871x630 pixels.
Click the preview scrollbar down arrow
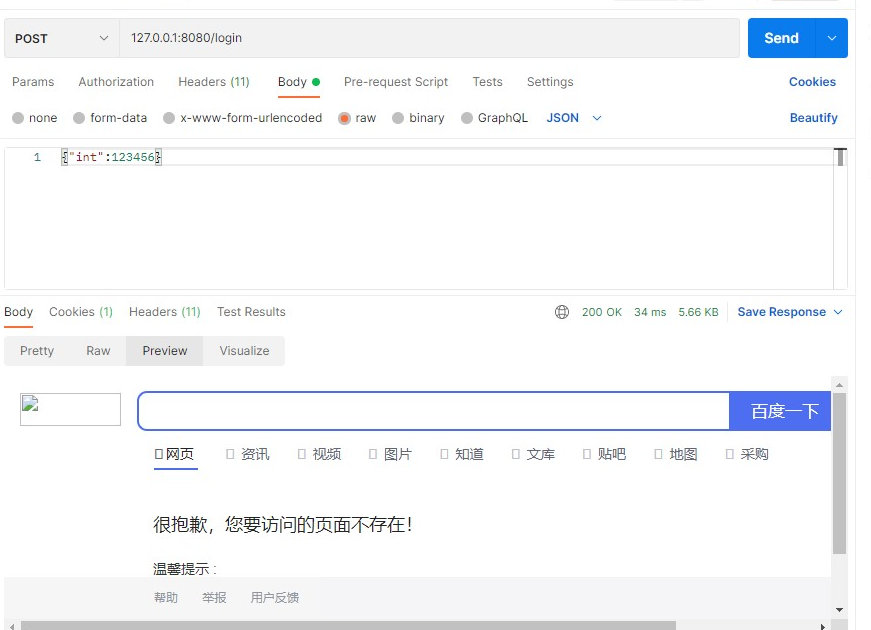(839, 610)
